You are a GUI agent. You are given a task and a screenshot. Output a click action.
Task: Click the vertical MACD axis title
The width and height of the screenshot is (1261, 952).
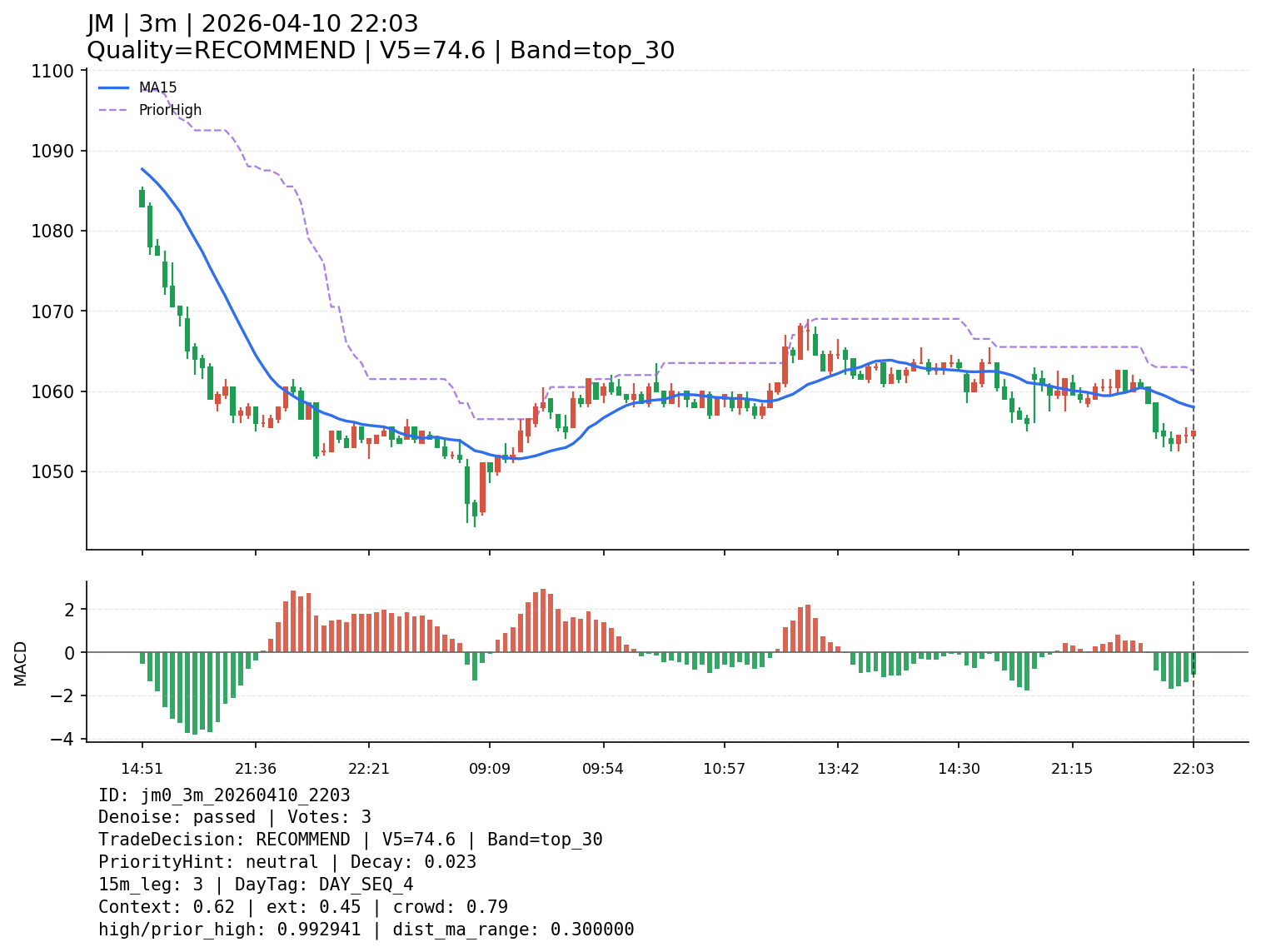21,663
